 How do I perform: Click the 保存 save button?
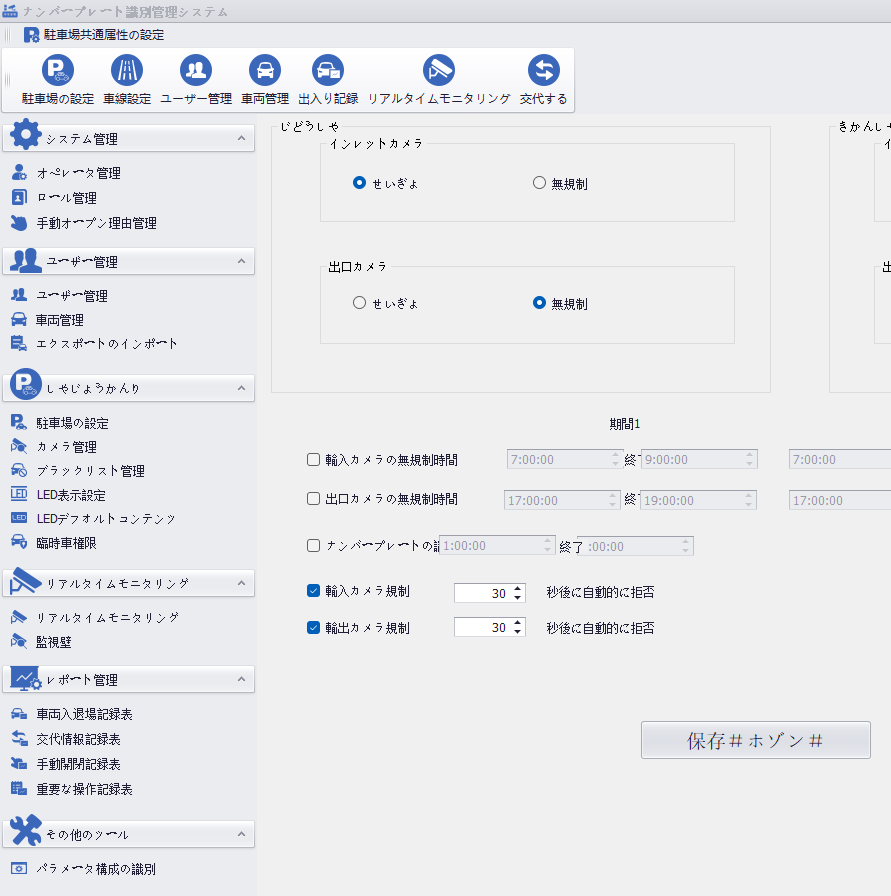point(755,740)
